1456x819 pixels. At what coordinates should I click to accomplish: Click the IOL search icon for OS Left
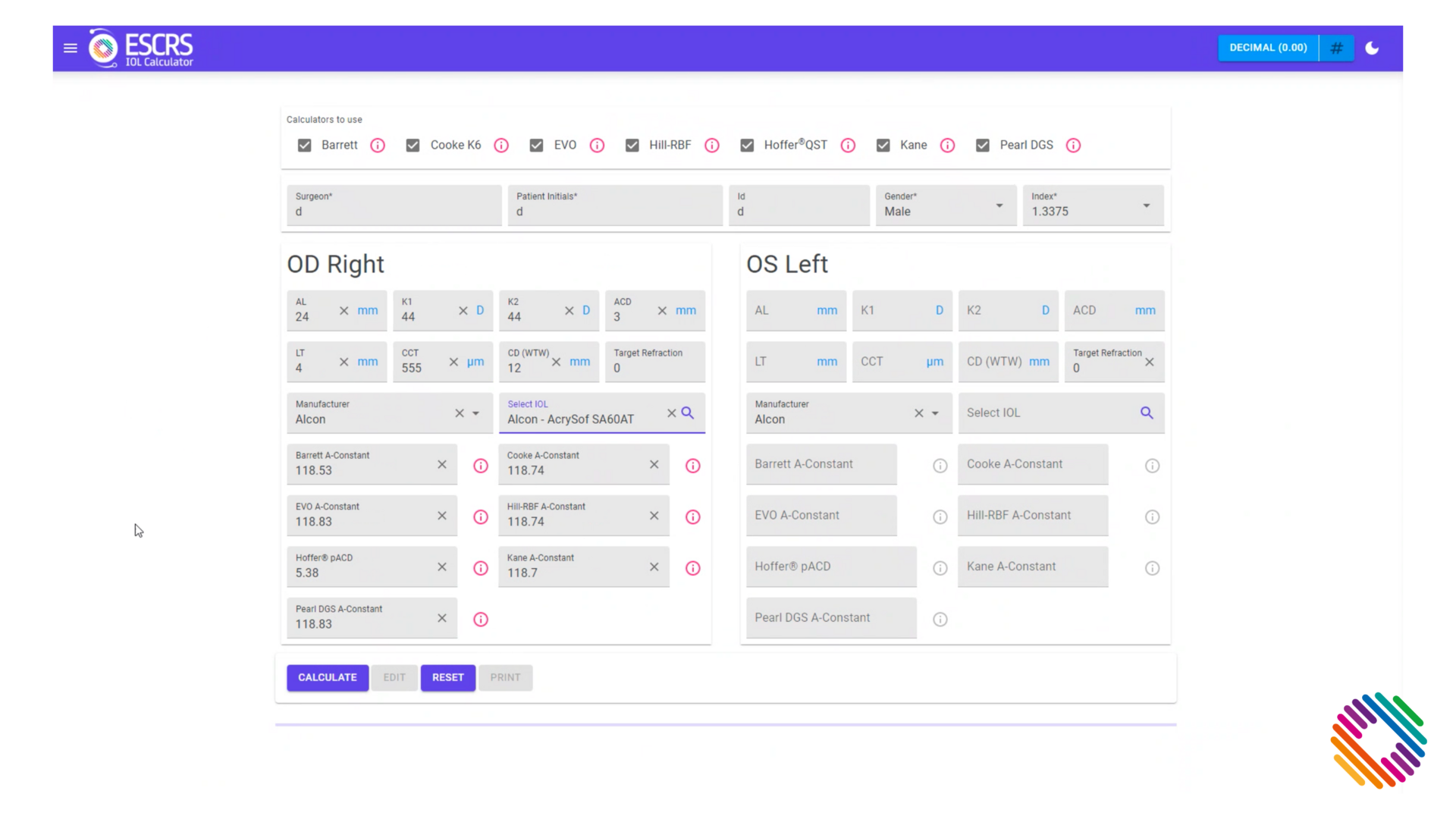1147,412
